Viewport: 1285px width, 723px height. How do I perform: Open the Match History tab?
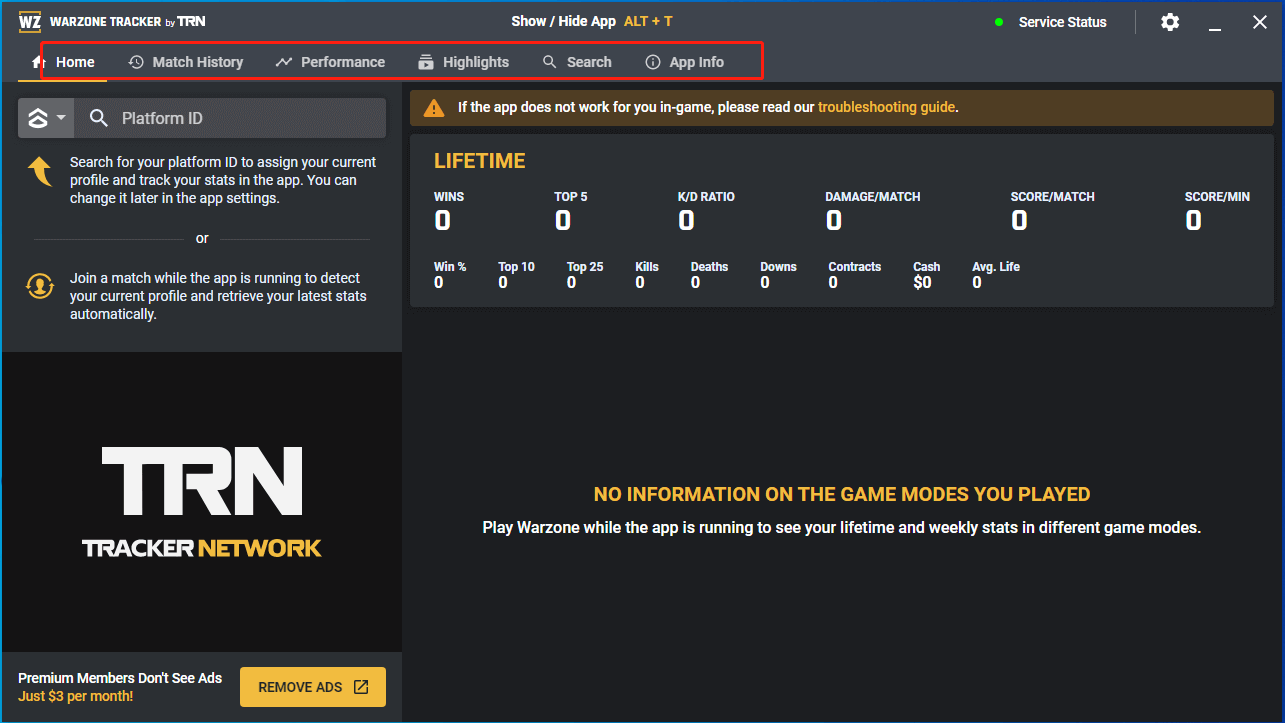click(x=186, y=62)
